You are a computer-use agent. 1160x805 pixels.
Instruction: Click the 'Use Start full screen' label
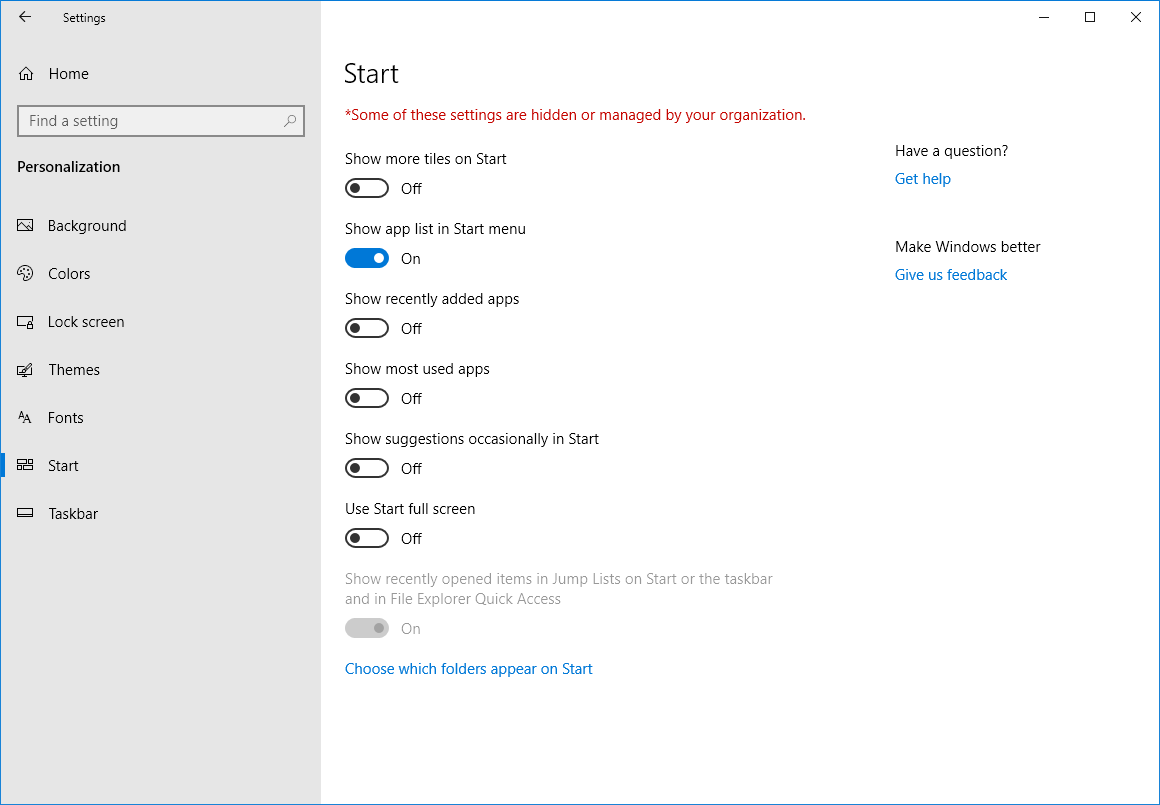pyautogui.click(x=410, y=509)
